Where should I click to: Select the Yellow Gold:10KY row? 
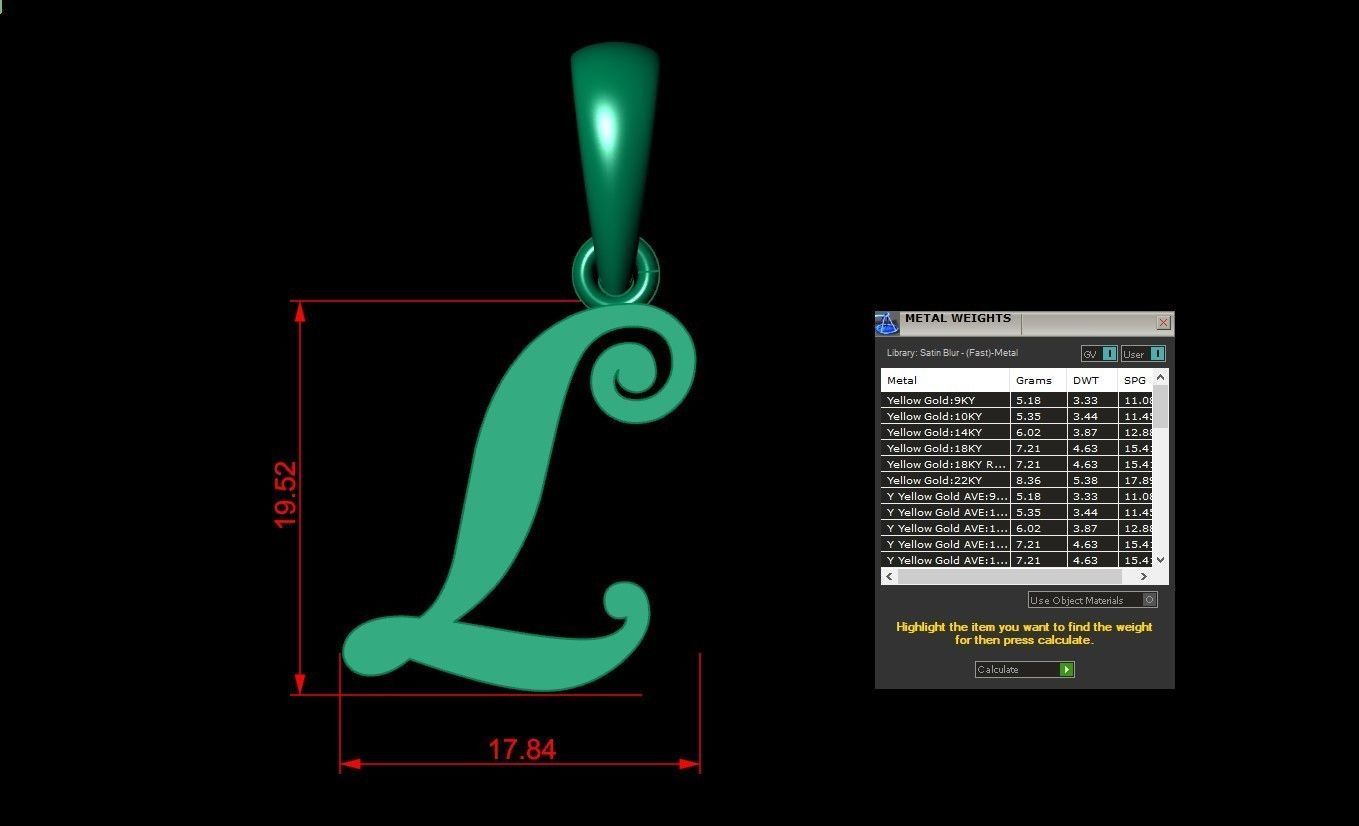click(x=1017, y=416)
